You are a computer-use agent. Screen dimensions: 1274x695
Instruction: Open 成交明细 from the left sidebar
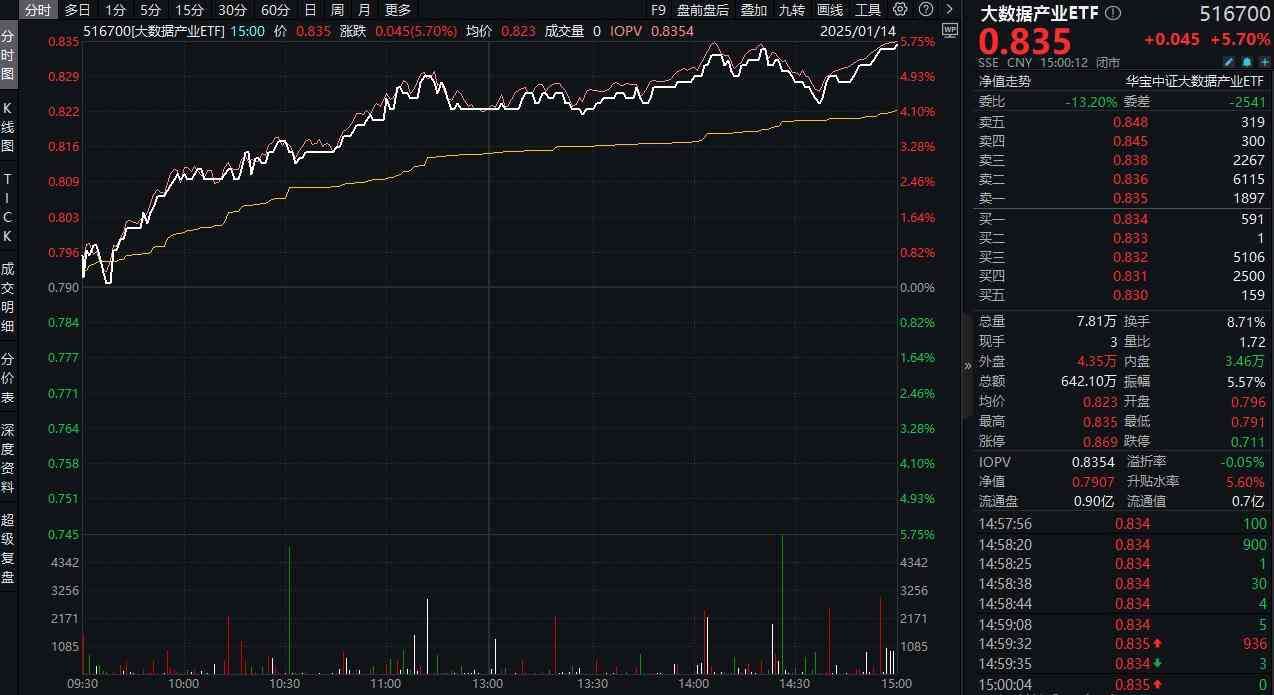8,297
